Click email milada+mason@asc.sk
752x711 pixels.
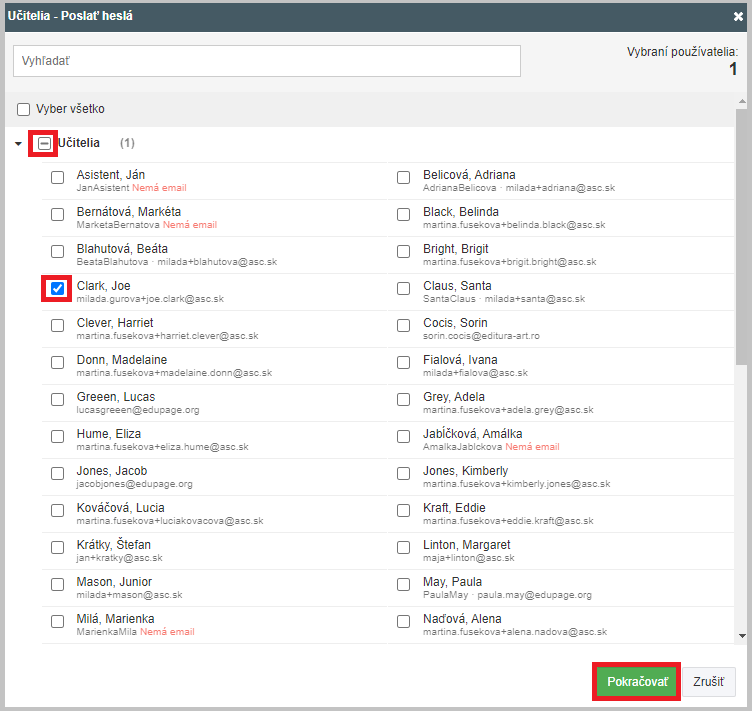click(129, 594)
